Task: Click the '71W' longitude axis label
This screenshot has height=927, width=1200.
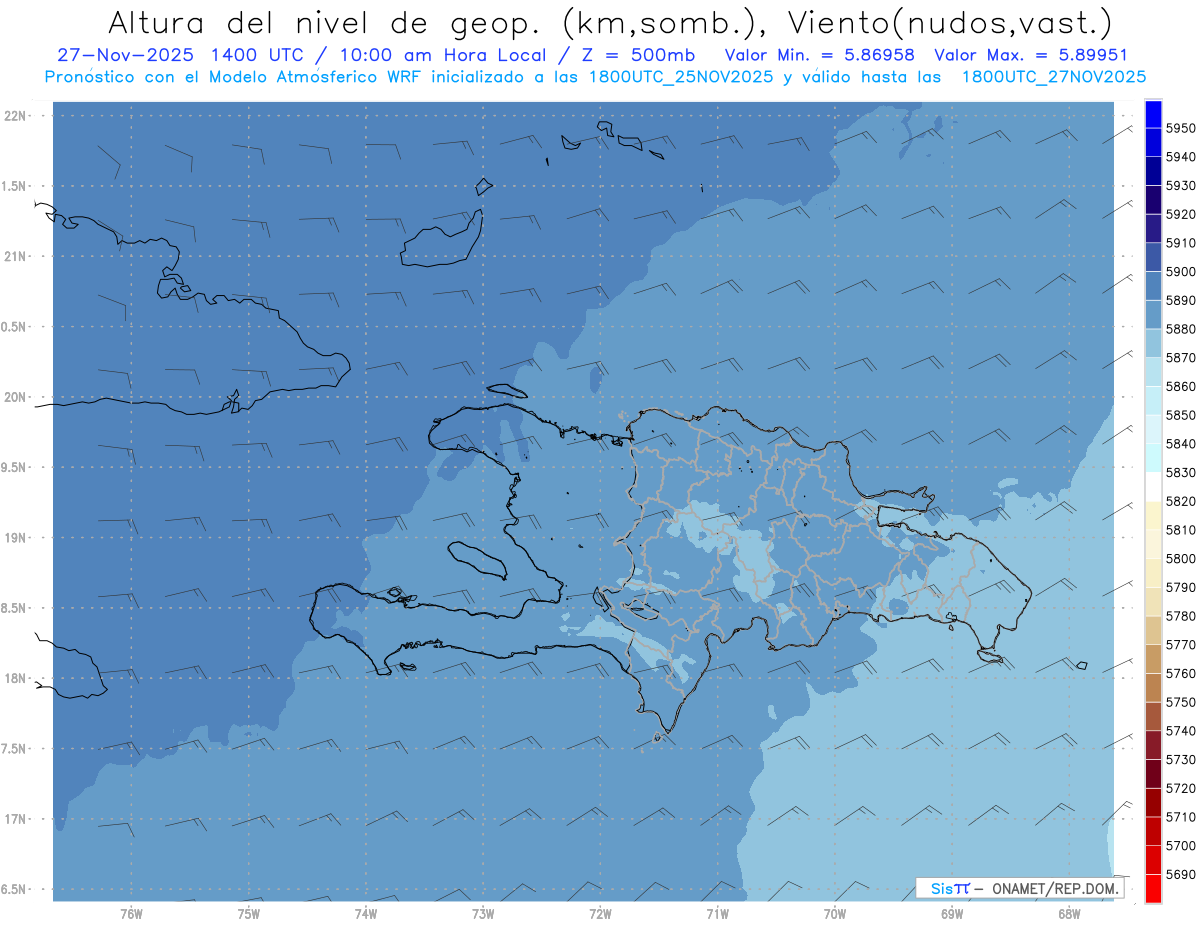Action: (x=717, y=913)
